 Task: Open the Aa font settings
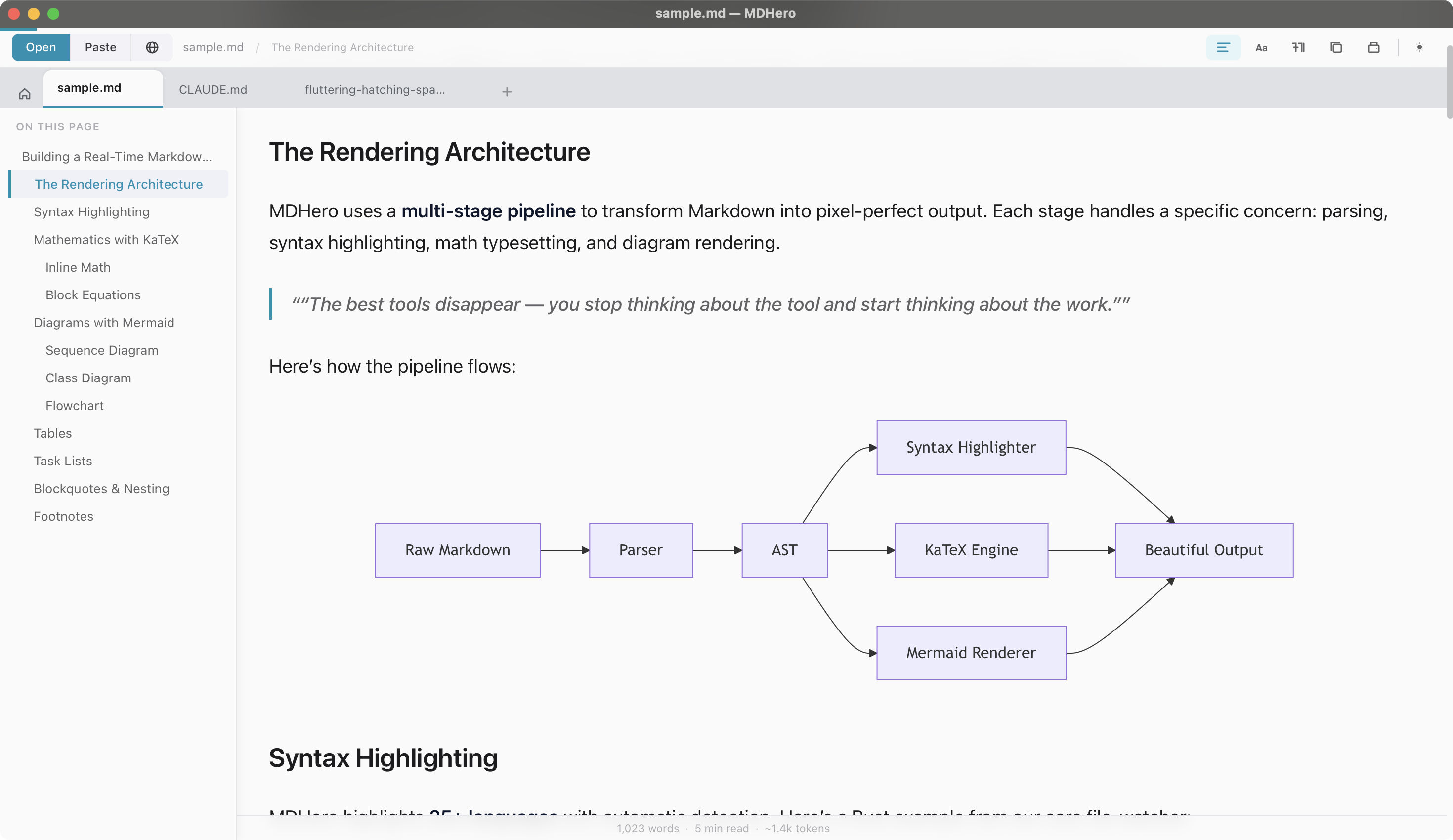coord(1261,47)
